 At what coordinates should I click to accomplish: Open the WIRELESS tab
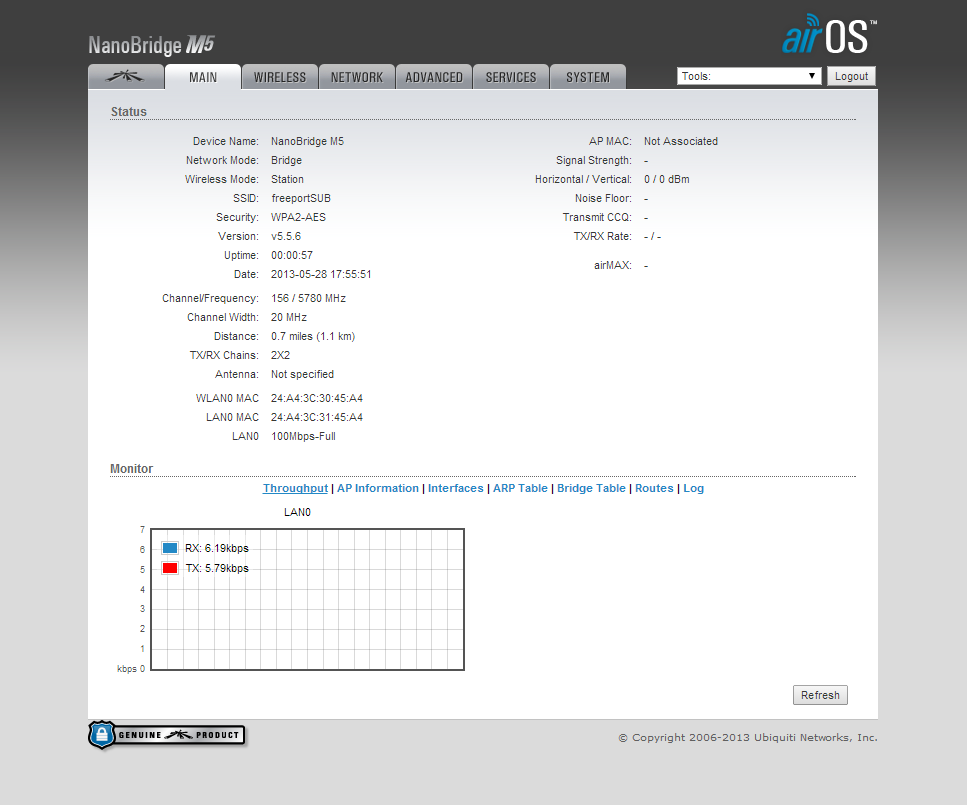pyautogui.click(x=280, y=76)
